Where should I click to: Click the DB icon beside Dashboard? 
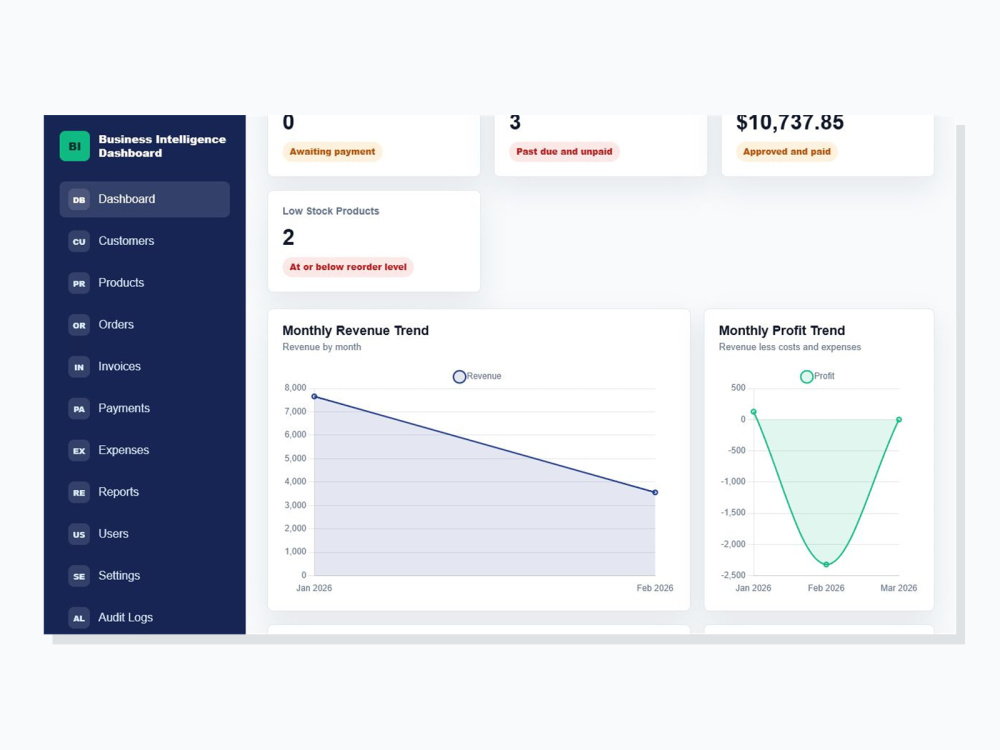click(79, 200)
